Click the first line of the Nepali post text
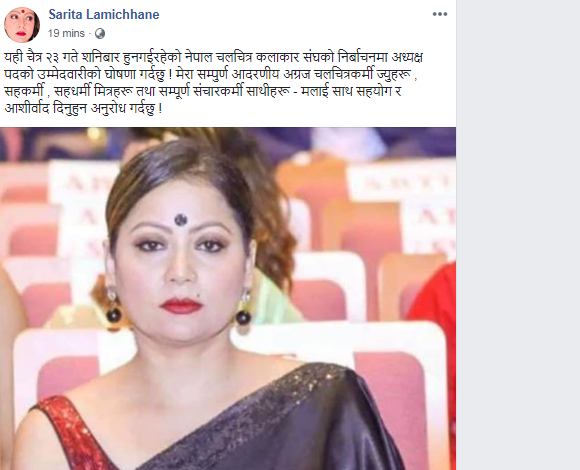This screenshot has height=470, width=580. 213,58
